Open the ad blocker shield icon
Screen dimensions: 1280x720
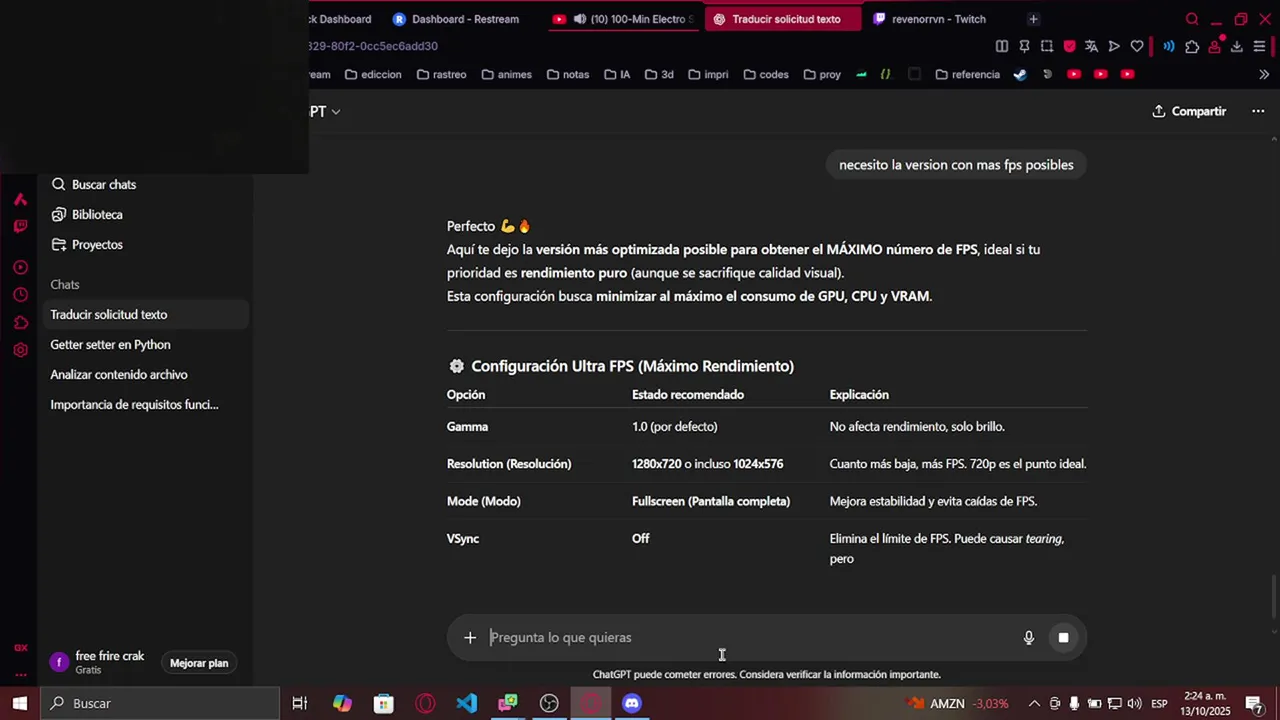(1069, 46)
